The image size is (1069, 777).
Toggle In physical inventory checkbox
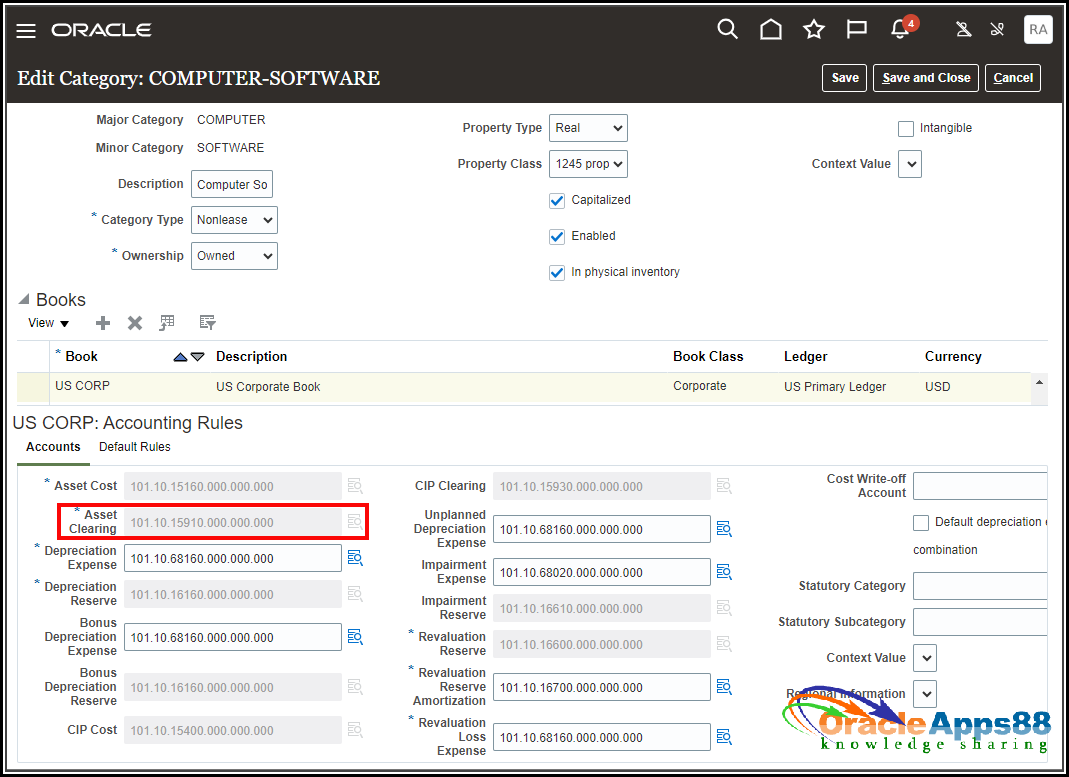(557, 273)
